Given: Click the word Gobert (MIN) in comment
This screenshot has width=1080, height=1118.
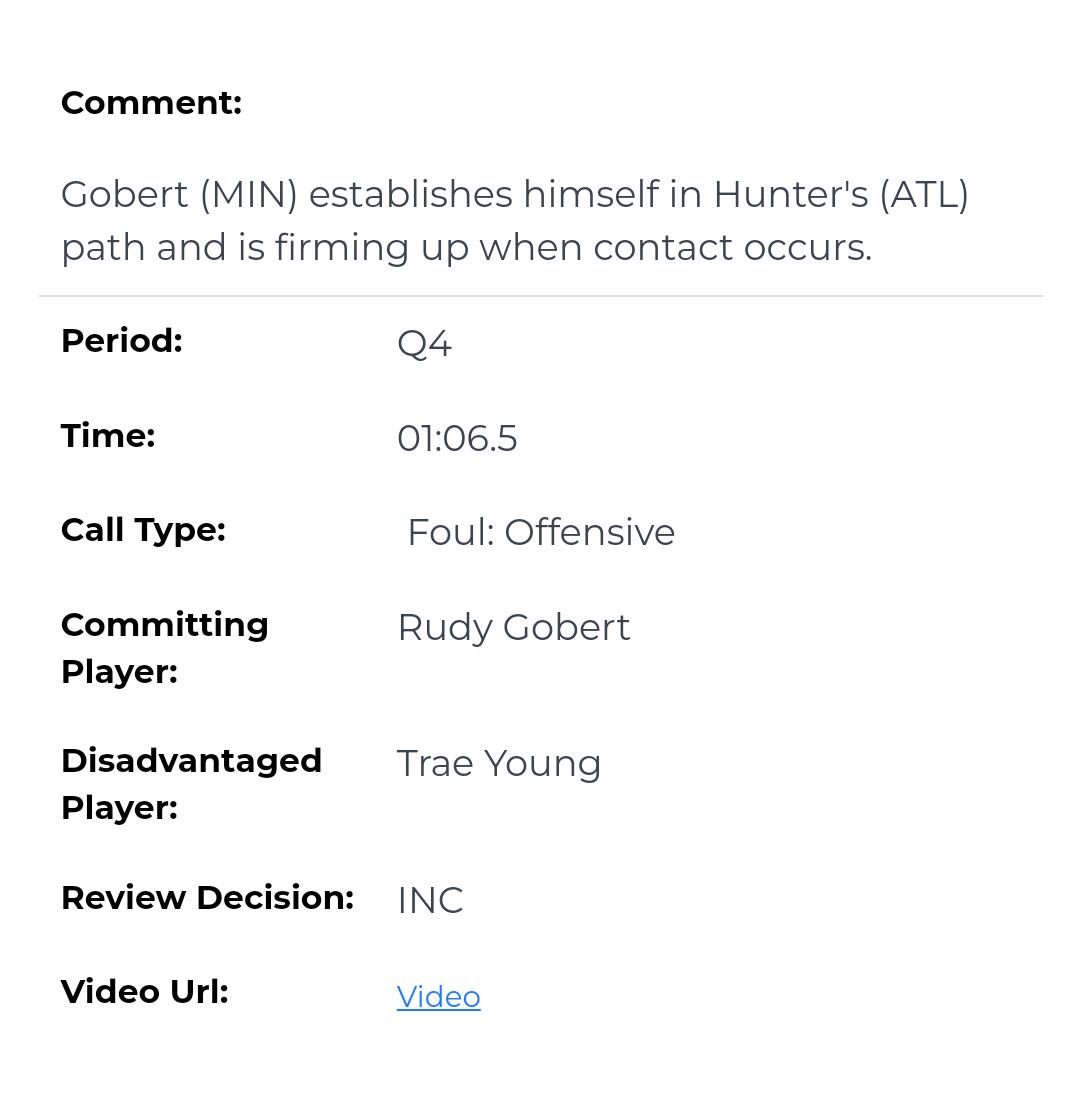Looking at the screenshot, I should click(x=179, y=194).
